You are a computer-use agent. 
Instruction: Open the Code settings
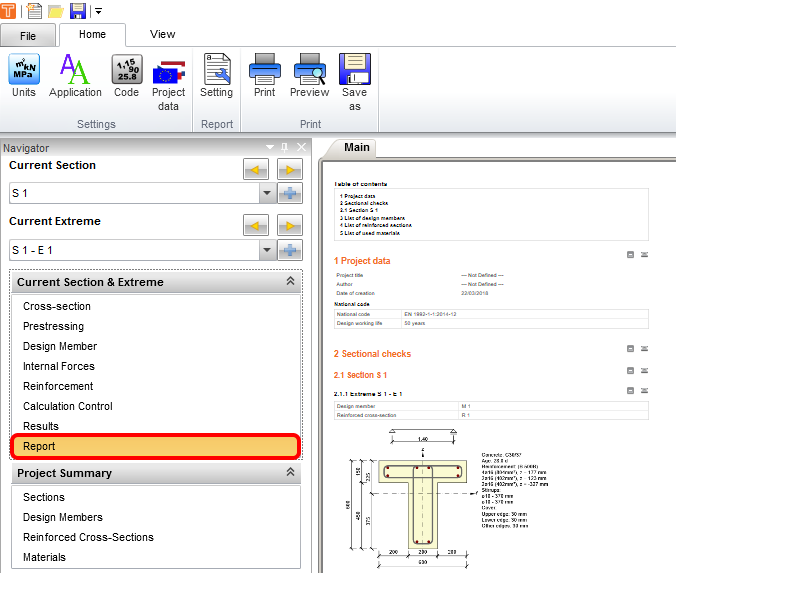point(126,77)
